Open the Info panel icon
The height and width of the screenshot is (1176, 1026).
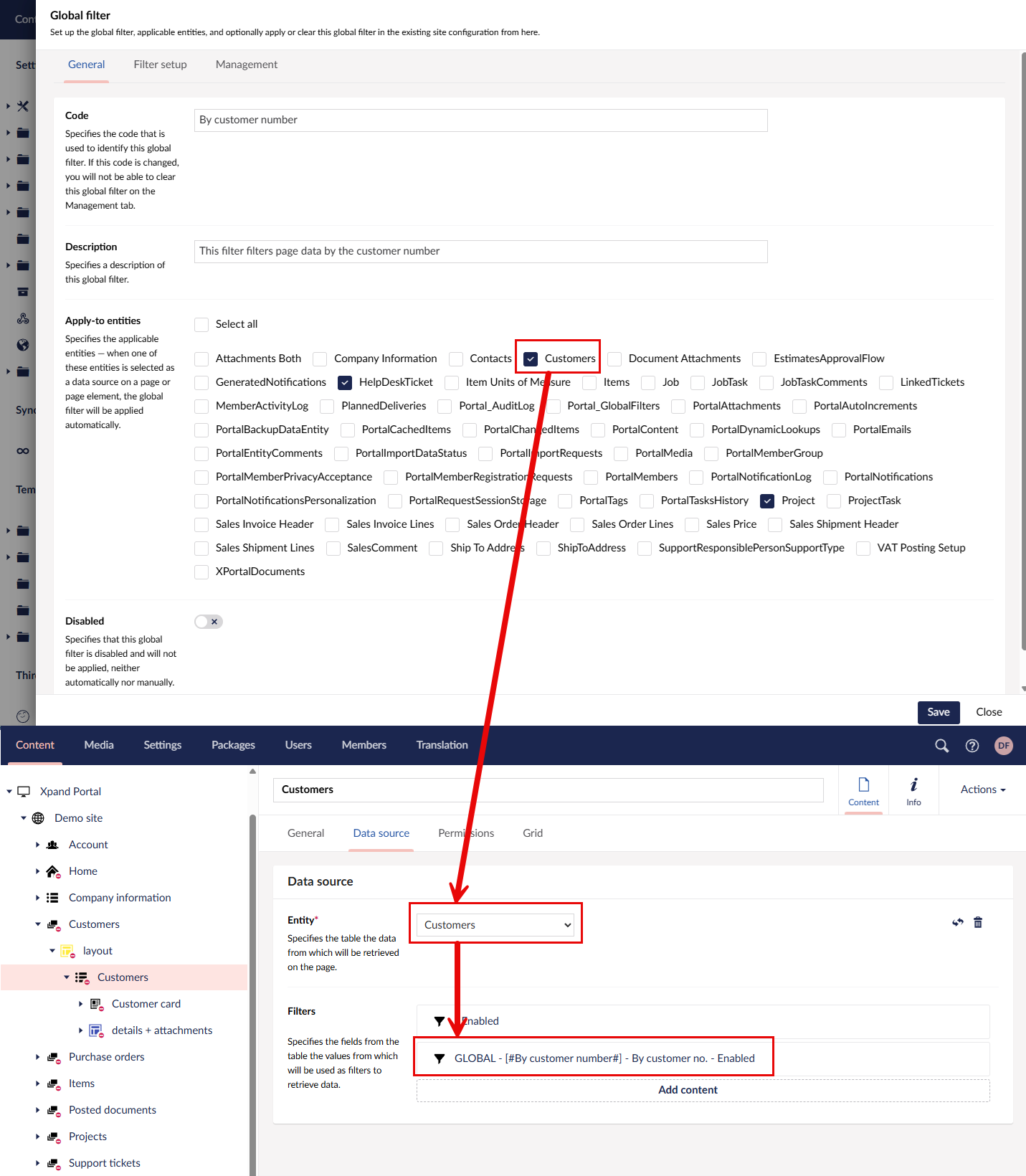pyautogui.click(x=913, y=790)
